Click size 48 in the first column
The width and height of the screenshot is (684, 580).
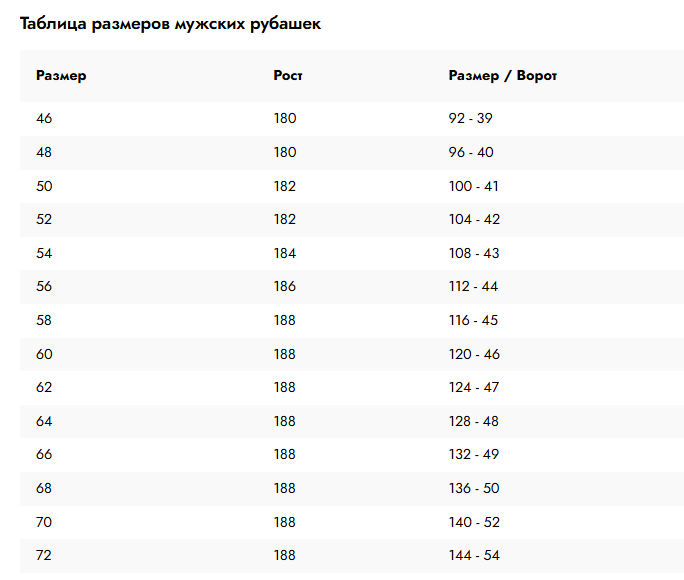click(x=44, y=152)
